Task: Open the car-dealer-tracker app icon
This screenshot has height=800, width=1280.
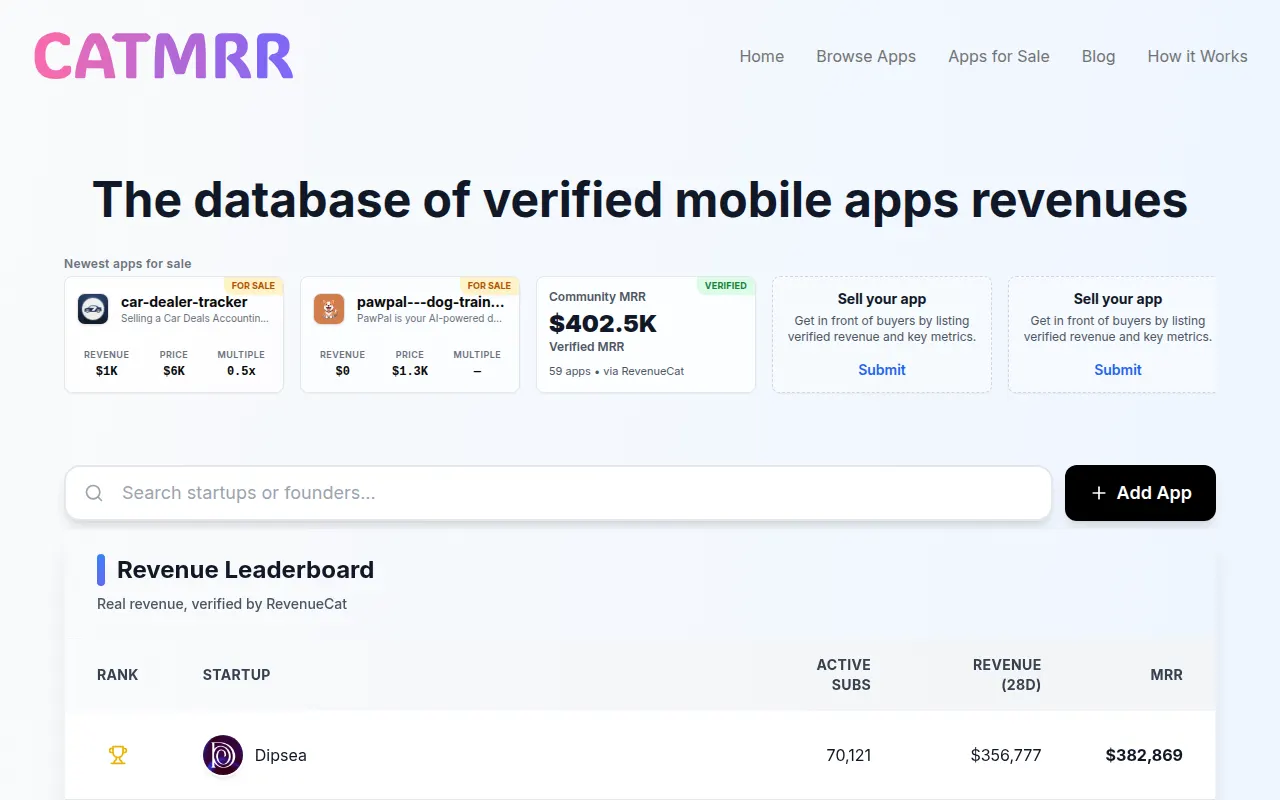Action: tap(93, 309)
